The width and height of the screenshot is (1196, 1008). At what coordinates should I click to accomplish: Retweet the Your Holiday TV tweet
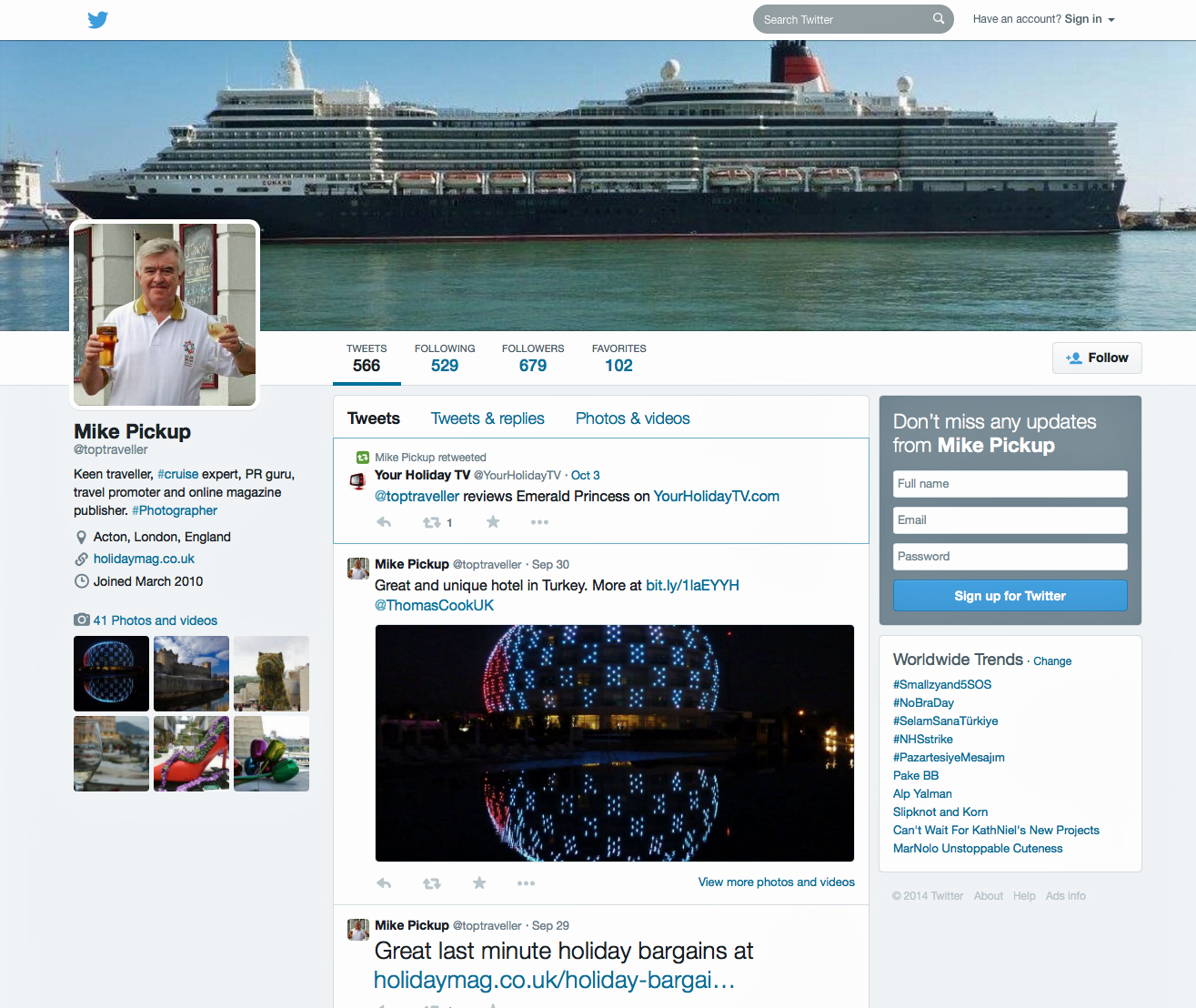pos(432,522)
